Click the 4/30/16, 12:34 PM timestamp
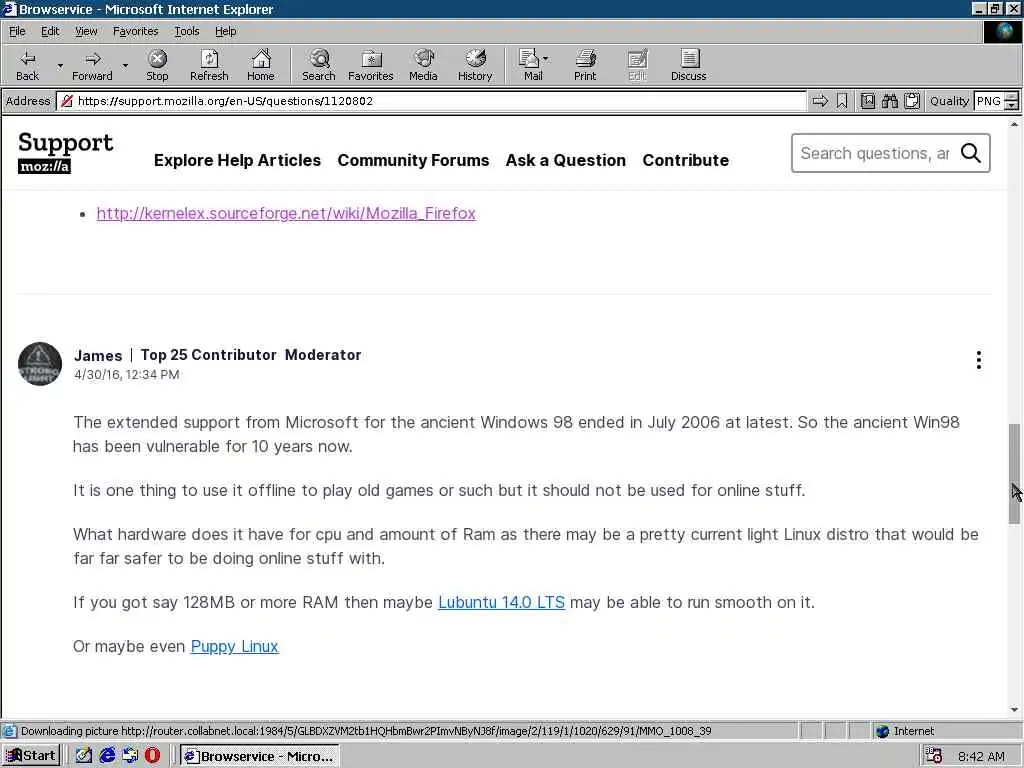 (x=127, y=375)
